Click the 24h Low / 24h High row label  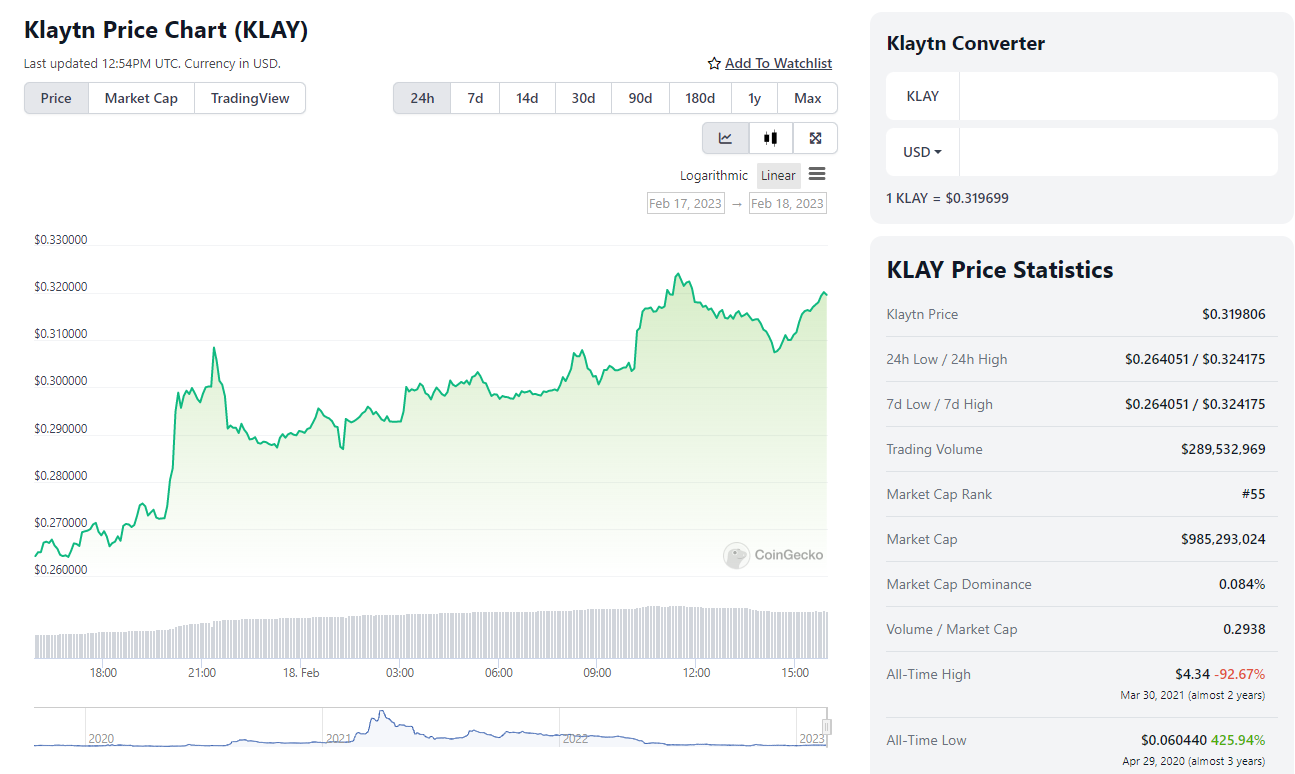click(x=947, y=359)
